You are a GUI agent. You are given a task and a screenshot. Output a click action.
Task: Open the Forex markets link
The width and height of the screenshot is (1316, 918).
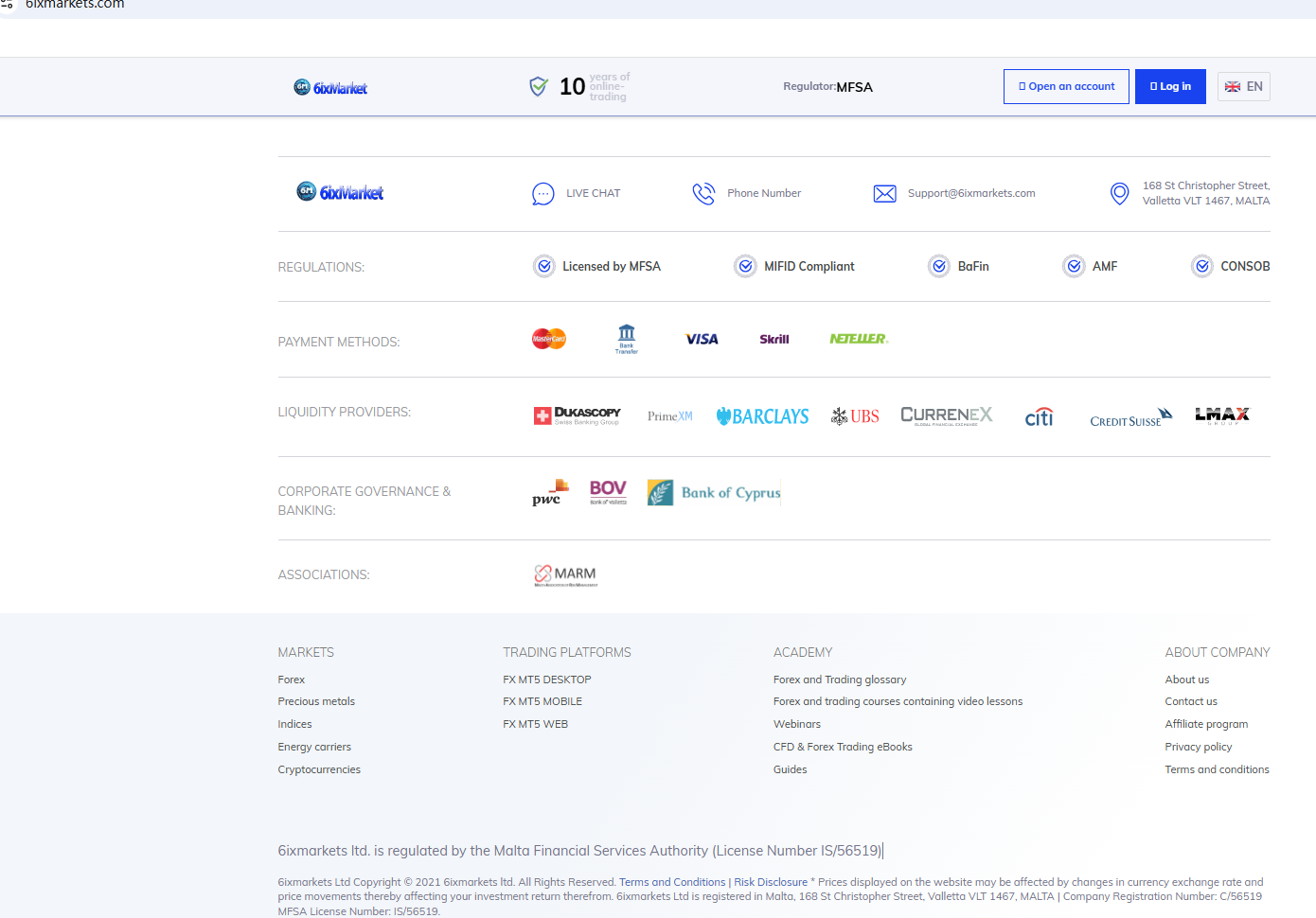(292, 680)
